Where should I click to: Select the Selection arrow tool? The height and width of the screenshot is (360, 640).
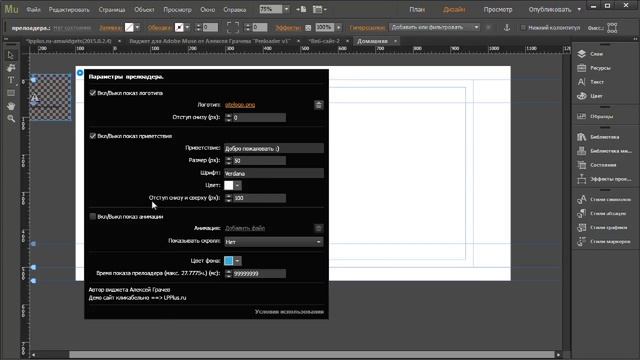[x=11, y=55]
